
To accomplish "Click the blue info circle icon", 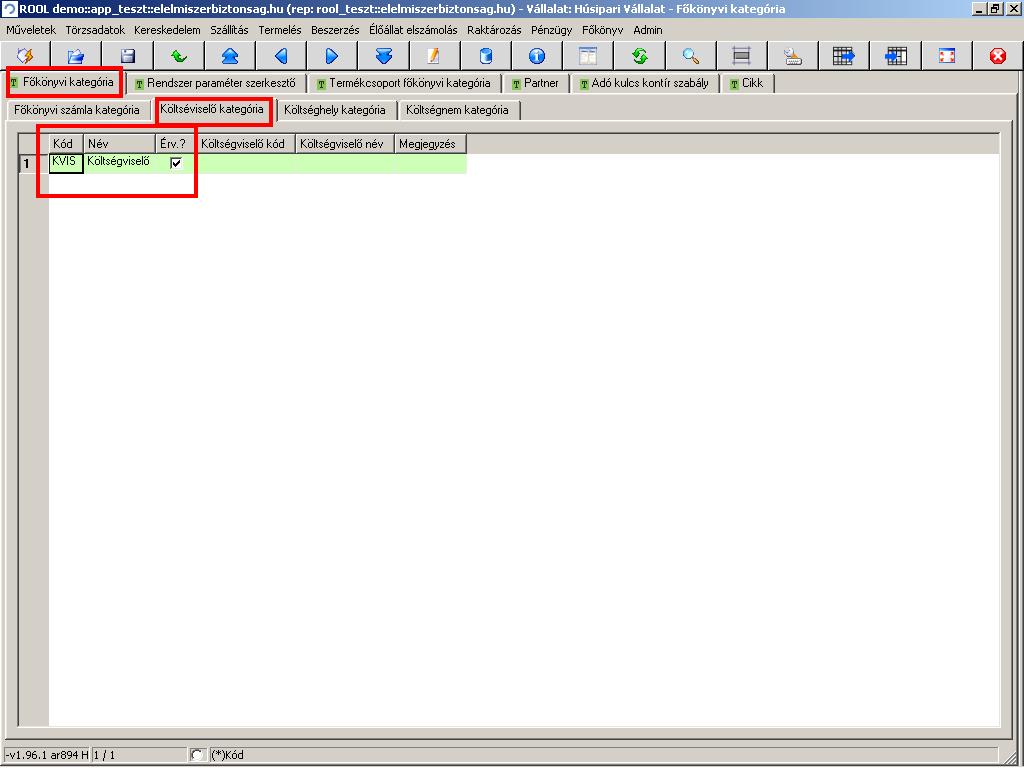I will 537,56.
